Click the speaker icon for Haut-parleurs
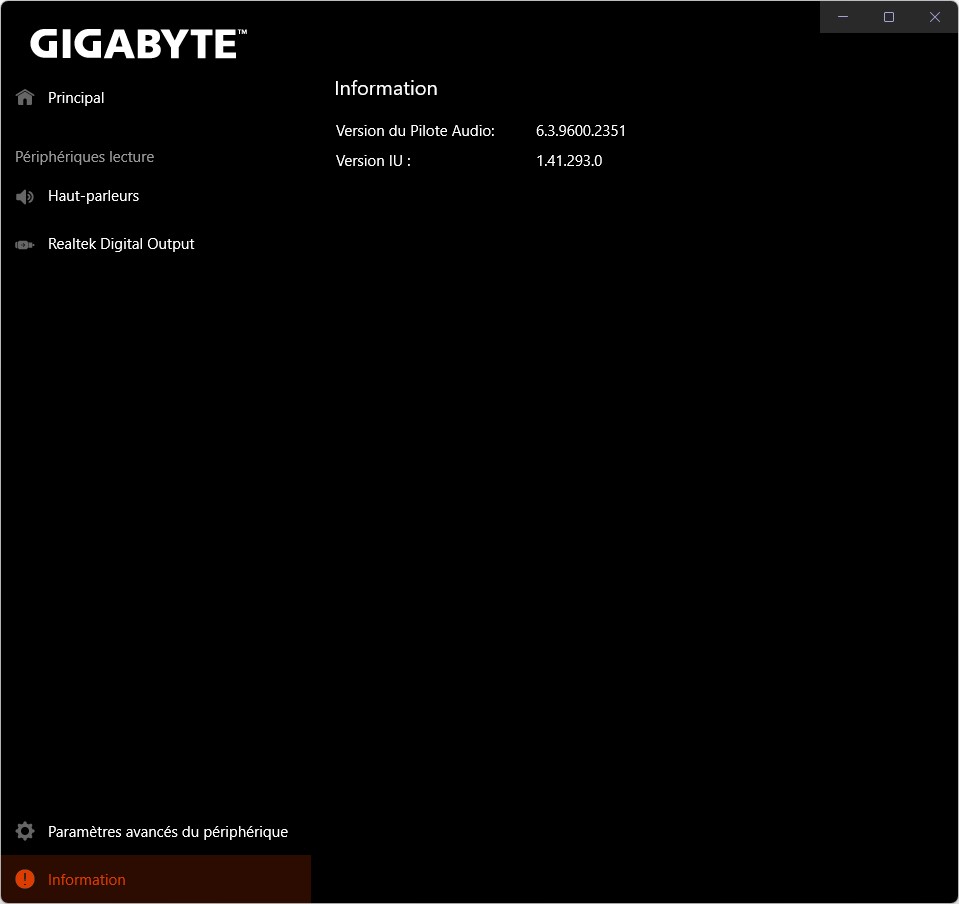The width and height of the screenshot is (959, 904). (25, 196)
